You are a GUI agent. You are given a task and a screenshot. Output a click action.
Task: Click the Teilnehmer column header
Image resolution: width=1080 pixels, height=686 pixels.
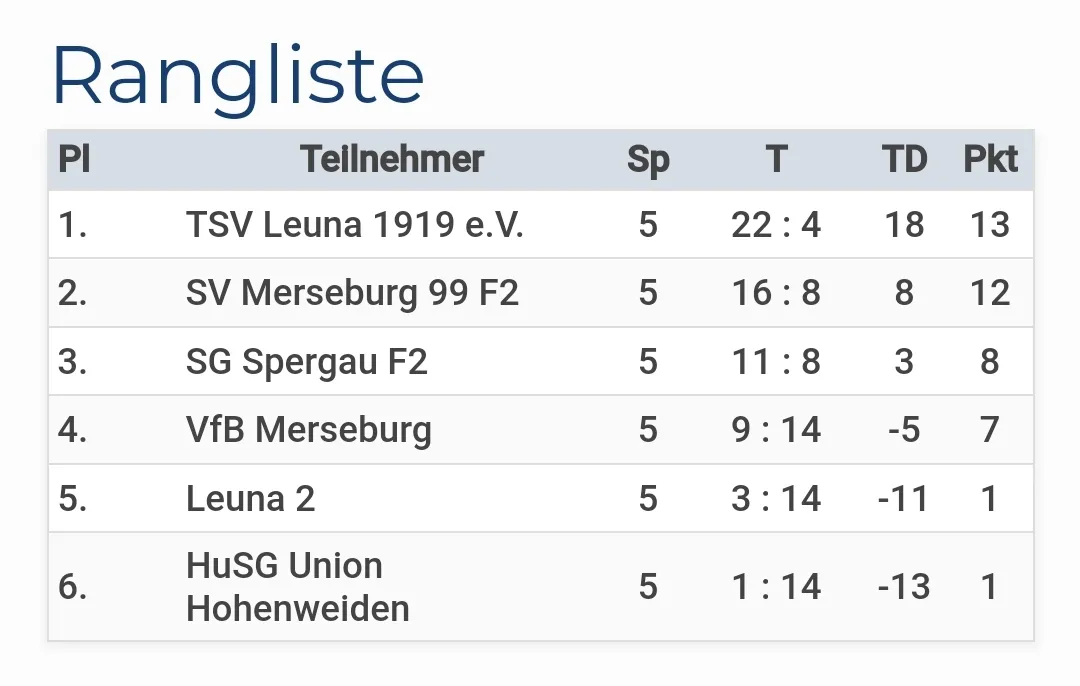[392, 159]
